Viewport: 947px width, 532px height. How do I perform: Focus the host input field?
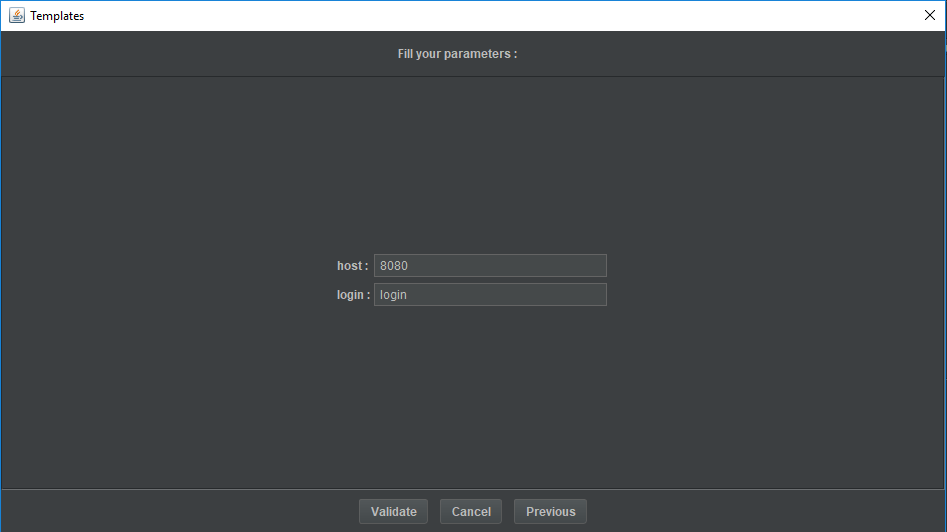[490, 265]
